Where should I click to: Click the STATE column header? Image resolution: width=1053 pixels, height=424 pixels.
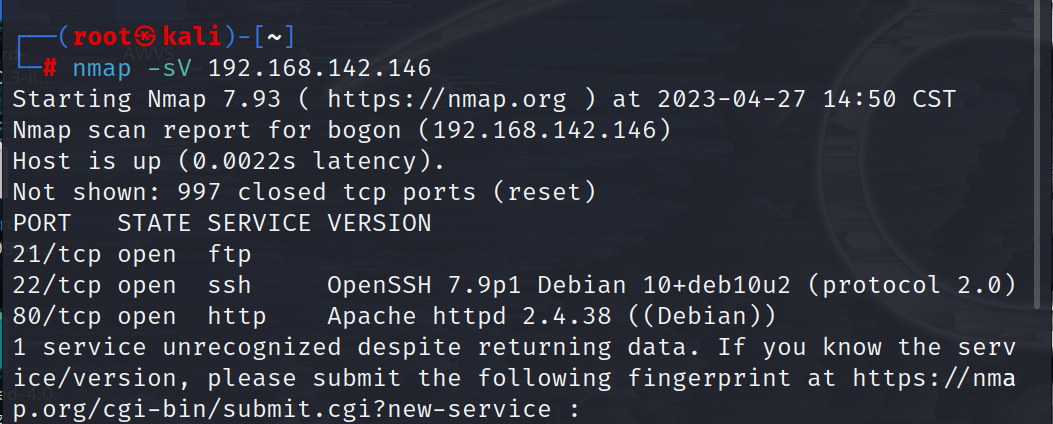pyautogui.click(x=154, y=223)
